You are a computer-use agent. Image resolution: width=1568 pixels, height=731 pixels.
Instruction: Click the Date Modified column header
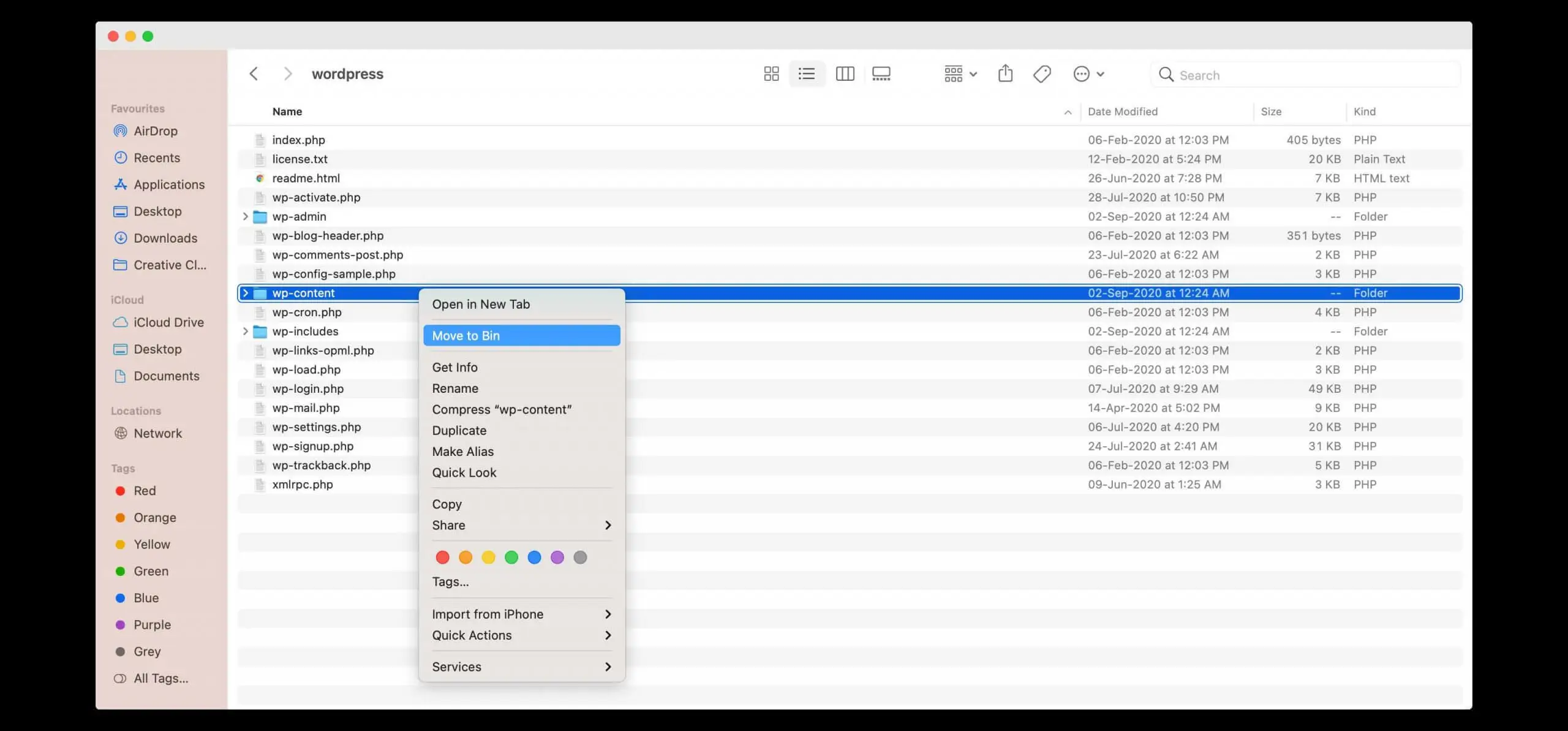tap(1122, 112)
